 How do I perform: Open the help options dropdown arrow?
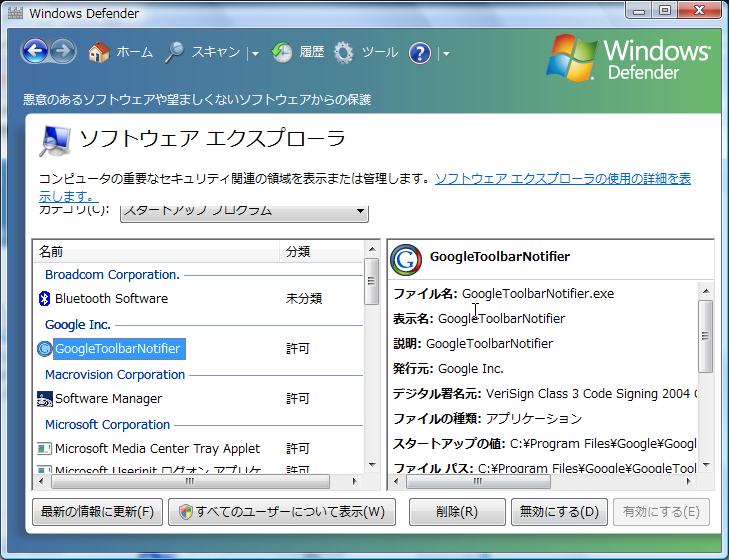point(446,53)
